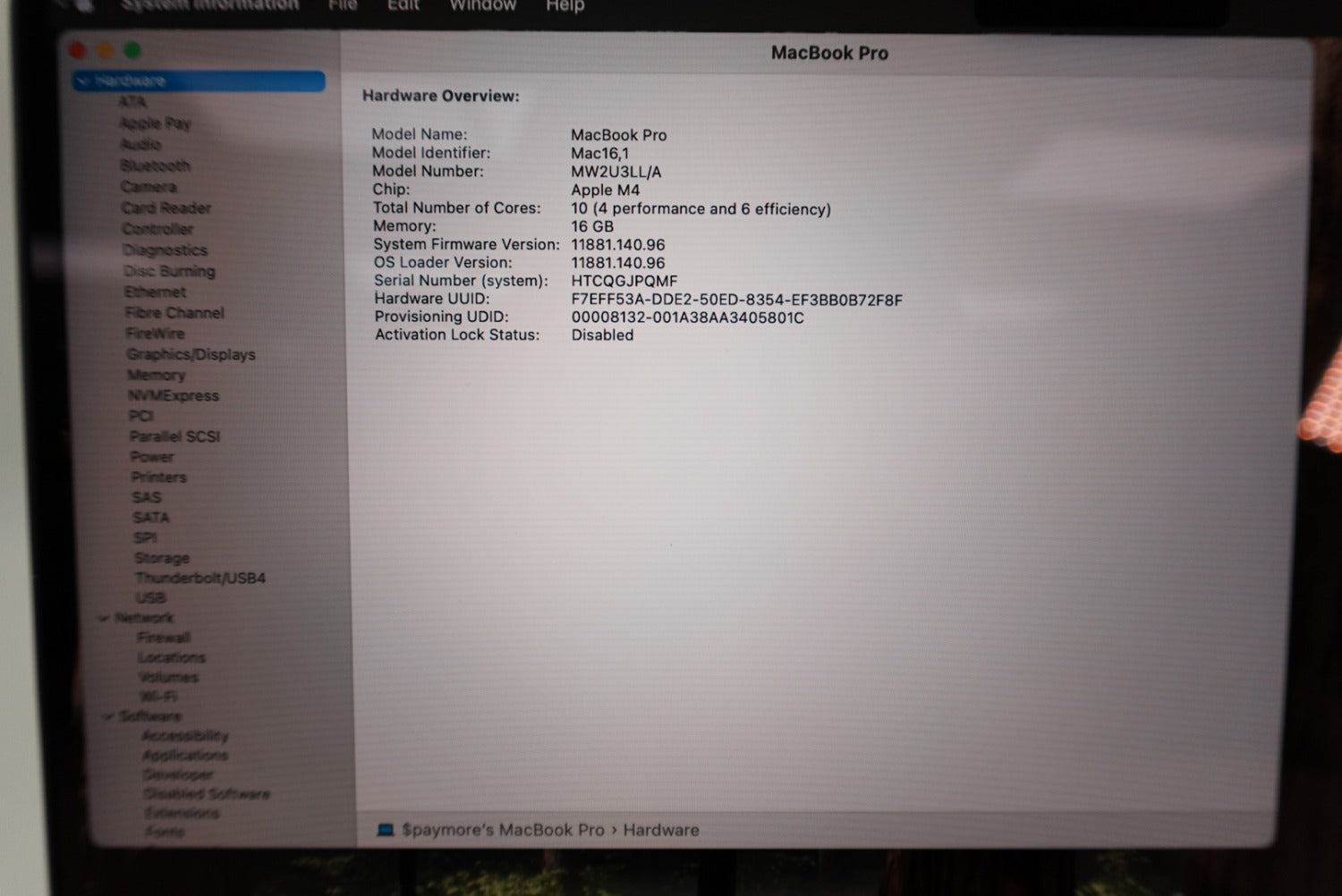Image resolution: width=1342 pixels, height=896 pixels.
Task: Open the File menu
Action: 343,5
